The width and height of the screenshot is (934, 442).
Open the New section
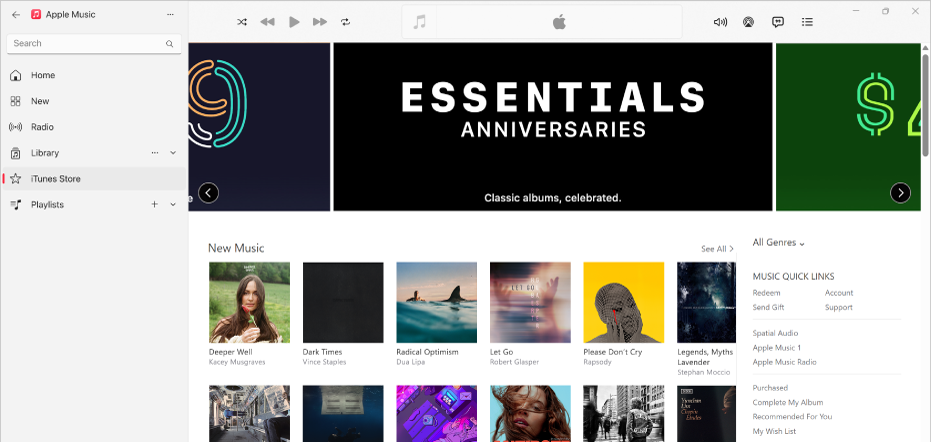point(94,101)
